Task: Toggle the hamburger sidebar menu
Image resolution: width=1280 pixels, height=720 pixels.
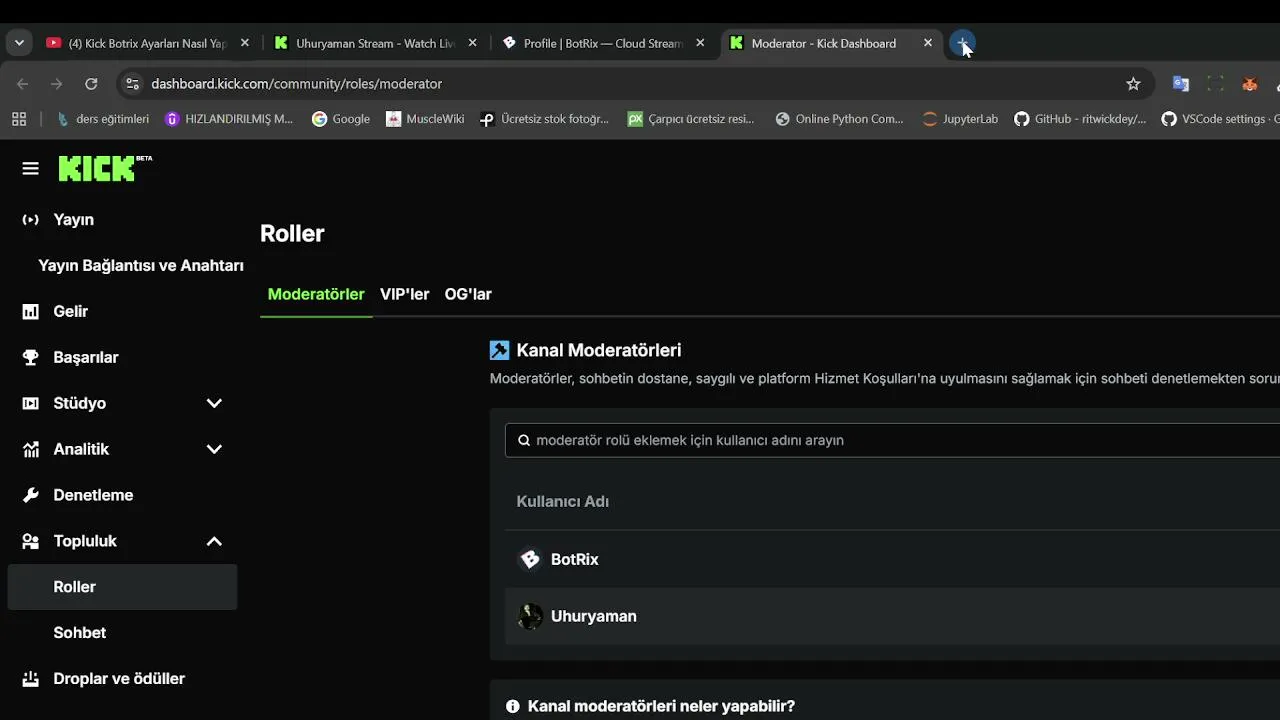Action: click(x=30, y=169)
